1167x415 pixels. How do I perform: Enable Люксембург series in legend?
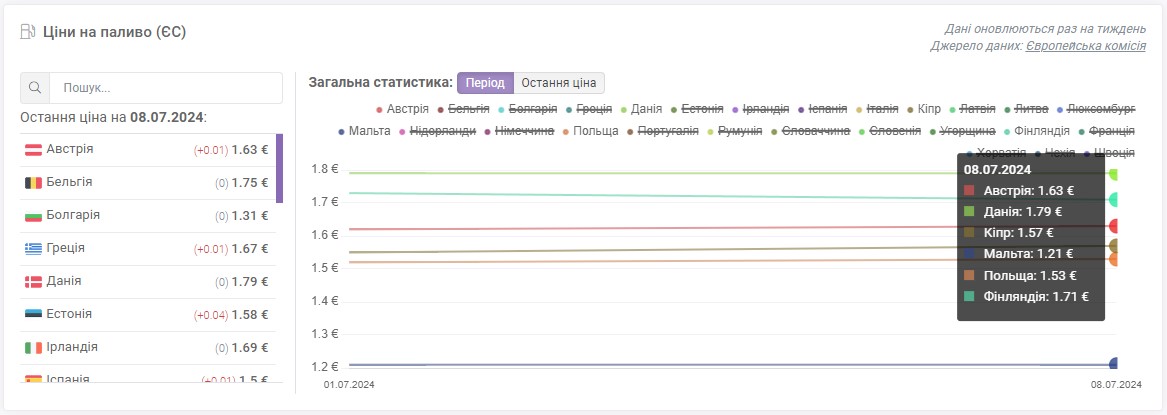[1095, 109]
